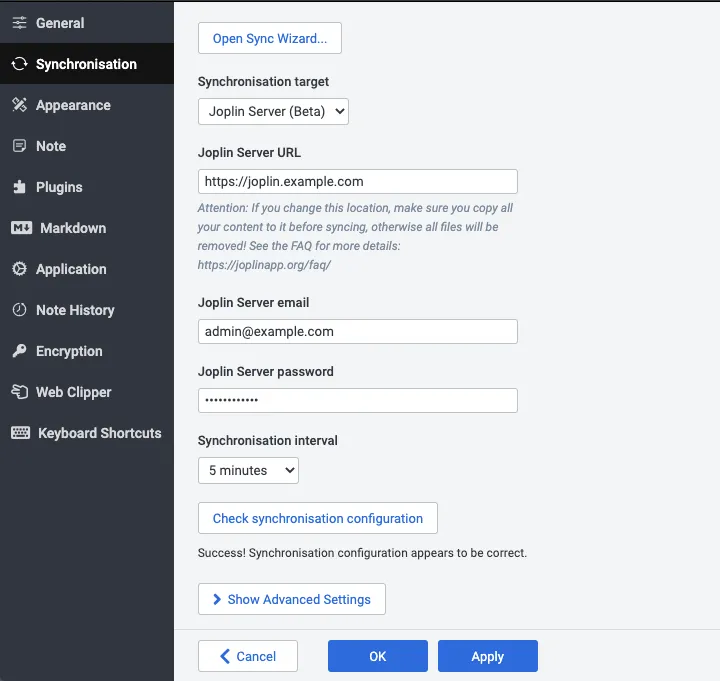The height and width of the screenshot is (681, 720).
Task: Click the 'Joplin Server email' label
Action: tap(253, 303)
